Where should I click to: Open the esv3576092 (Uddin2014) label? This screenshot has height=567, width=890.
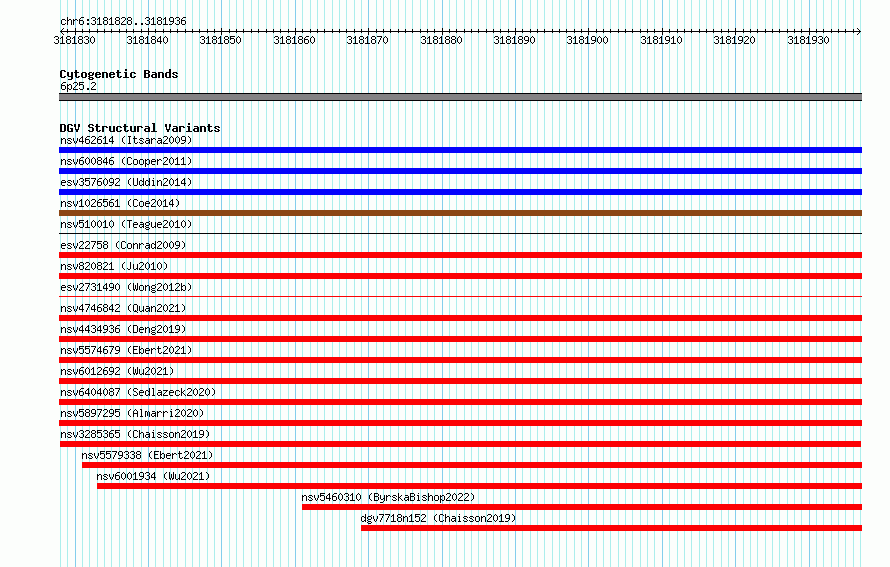(126, 182)
